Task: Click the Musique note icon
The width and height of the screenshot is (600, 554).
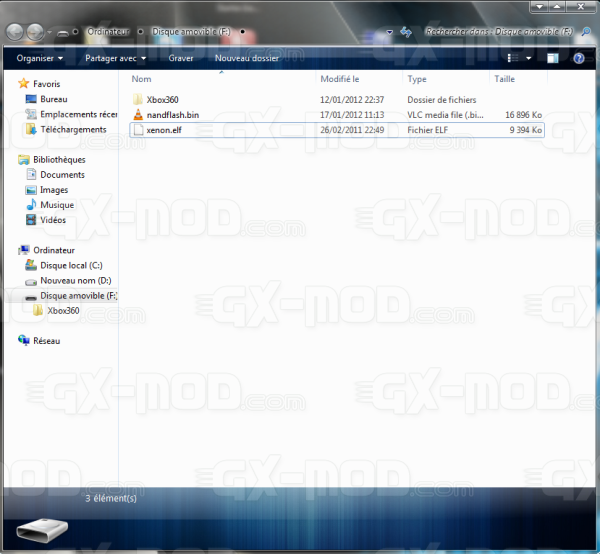Action: [31, 204]
